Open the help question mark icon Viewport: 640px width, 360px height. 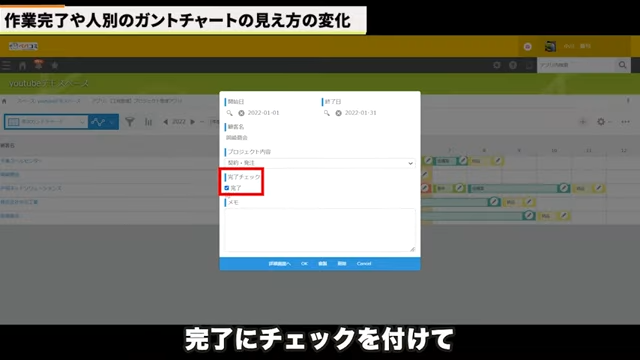click(x=513, y=65)
